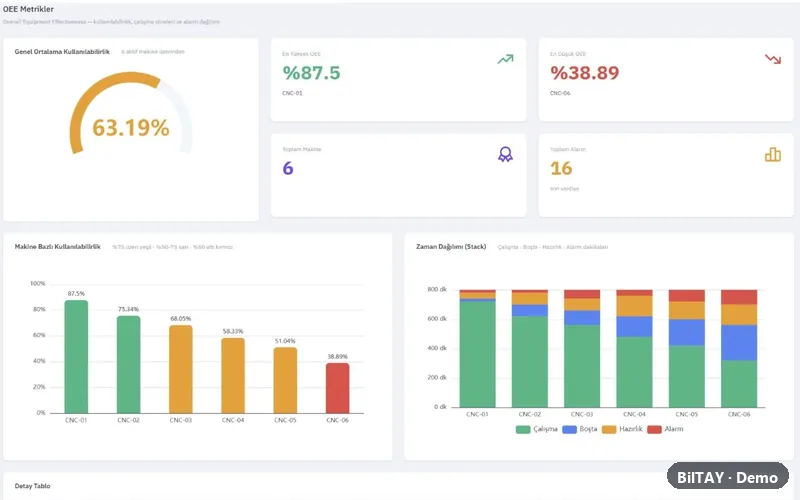Screen dimensions: 800x500
Task: Click the 87.5% label above CNC-01 bar
Action: (x=76, y=294)
